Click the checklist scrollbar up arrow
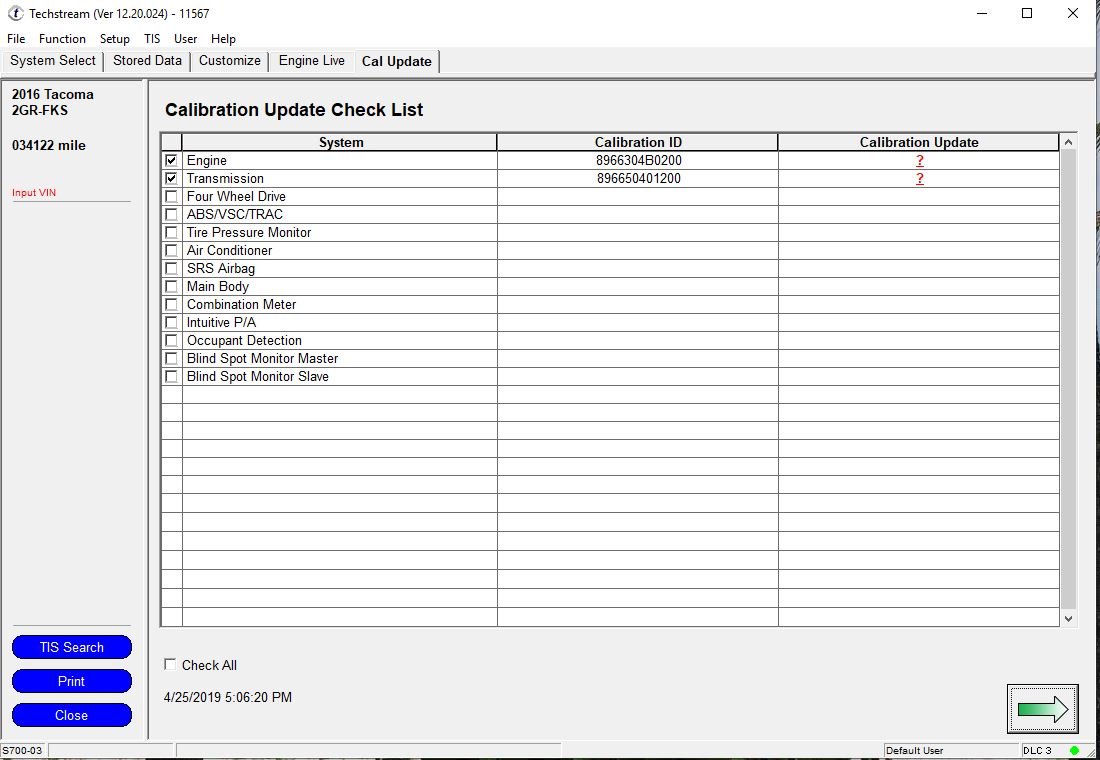This screenshot has height=760, width=1100. pyautogui.click(x=1068, y=142)
